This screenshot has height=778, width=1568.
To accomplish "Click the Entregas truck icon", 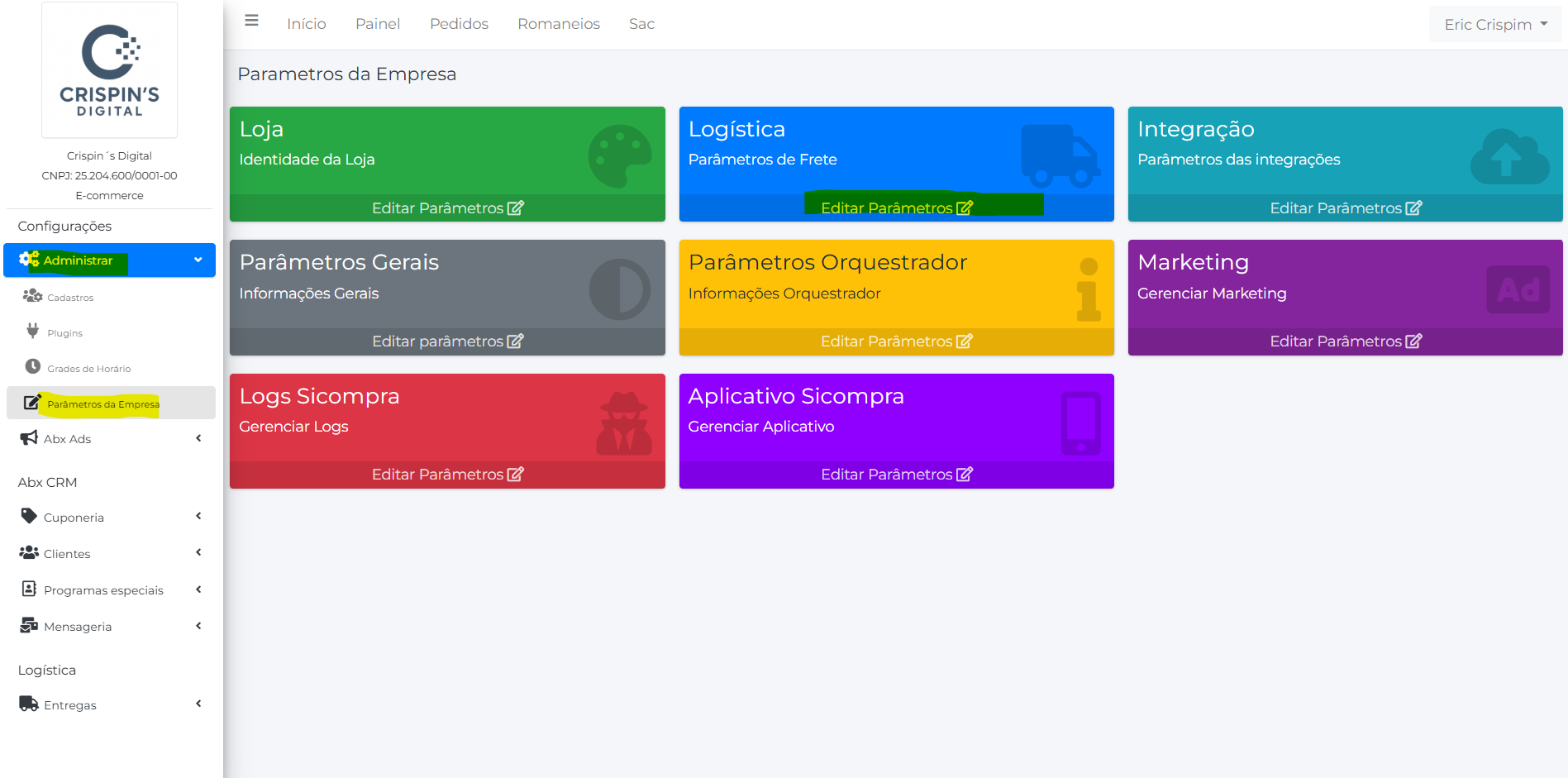I will point(29,704).
